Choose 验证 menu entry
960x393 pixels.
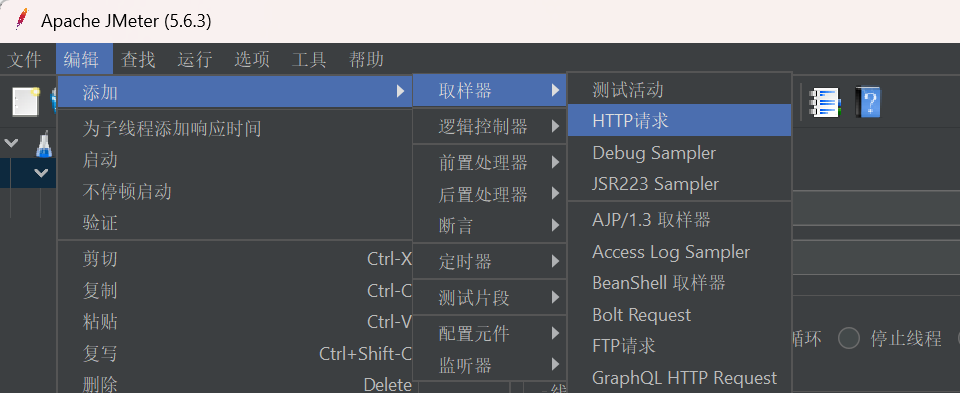[x=235, y=223]
